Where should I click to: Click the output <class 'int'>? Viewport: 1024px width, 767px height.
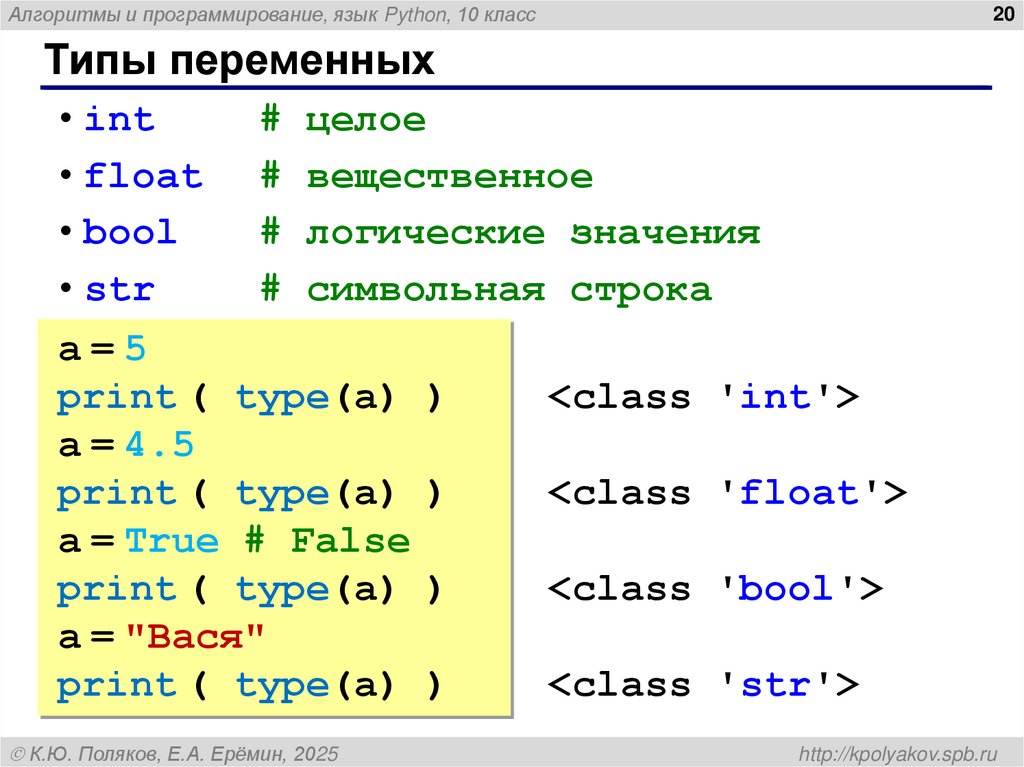(x=703, y=397)
